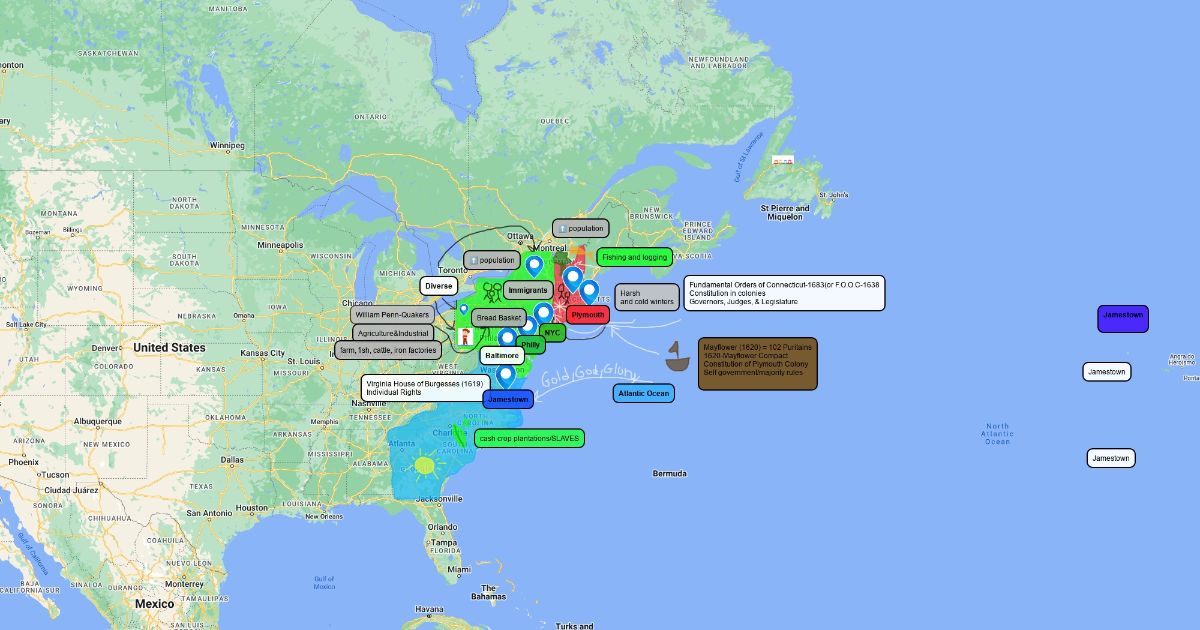Image resolution: width=1200 pixels, height=630 pixels.
Task: Click the Diverse label
Action: (439, 286)
